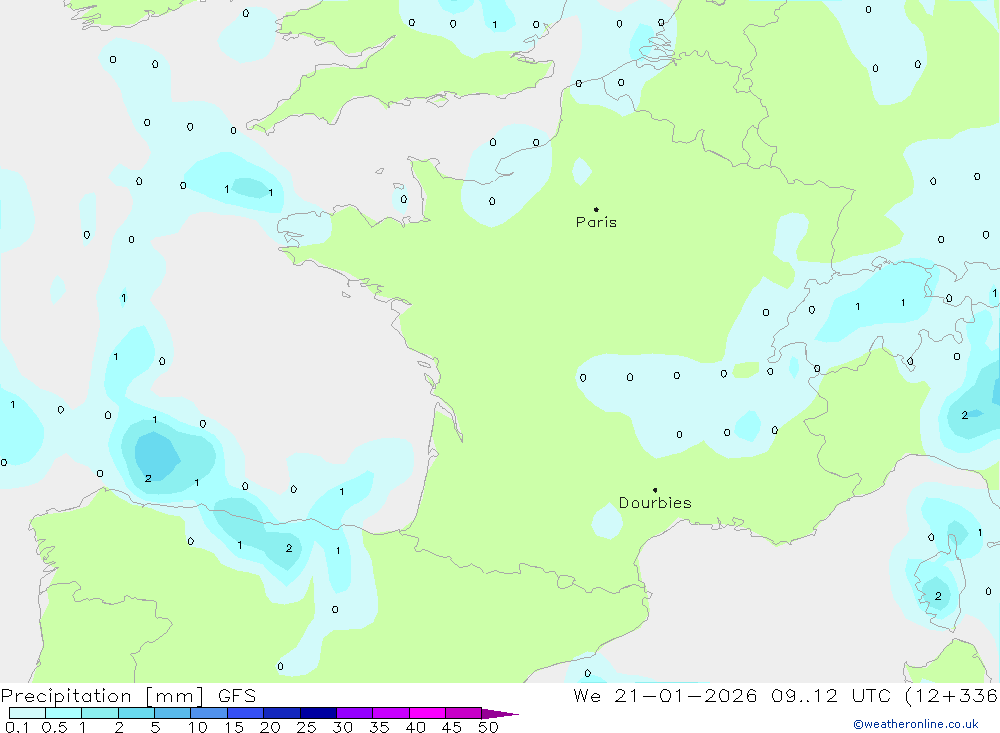The width and height of the screenshot is (1000, 733).
Task: Pick the 1–2 mm legend color swatch
Action: pyautogui.click(x=100, y=713)
